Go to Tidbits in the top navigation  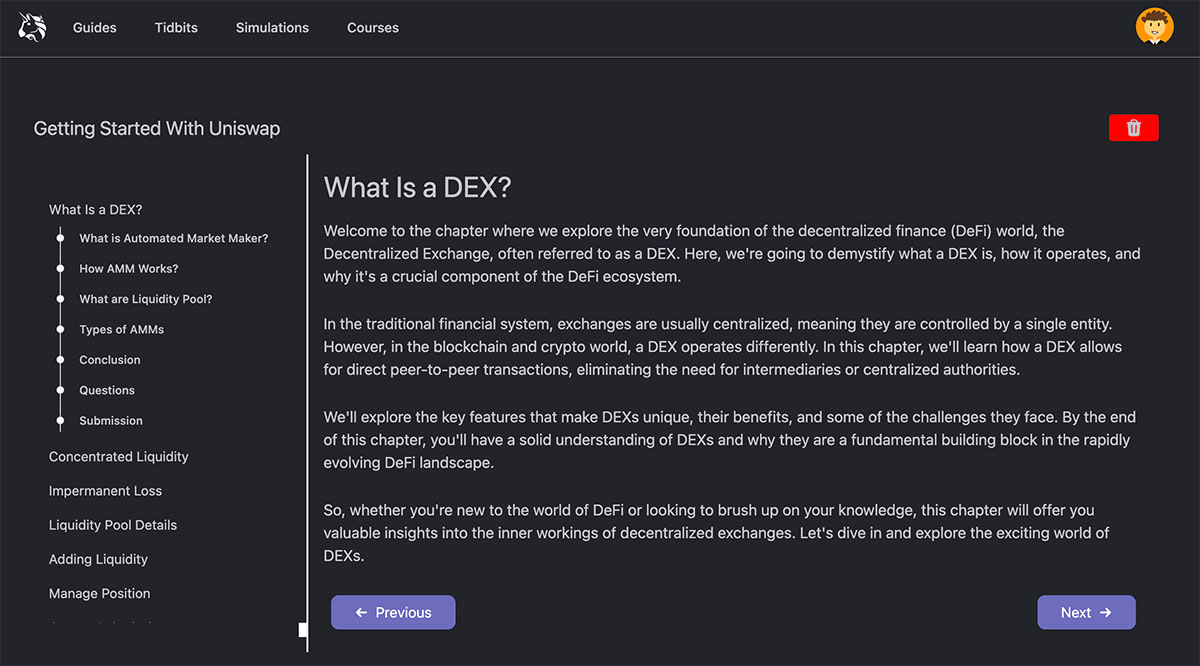(176, 28)
